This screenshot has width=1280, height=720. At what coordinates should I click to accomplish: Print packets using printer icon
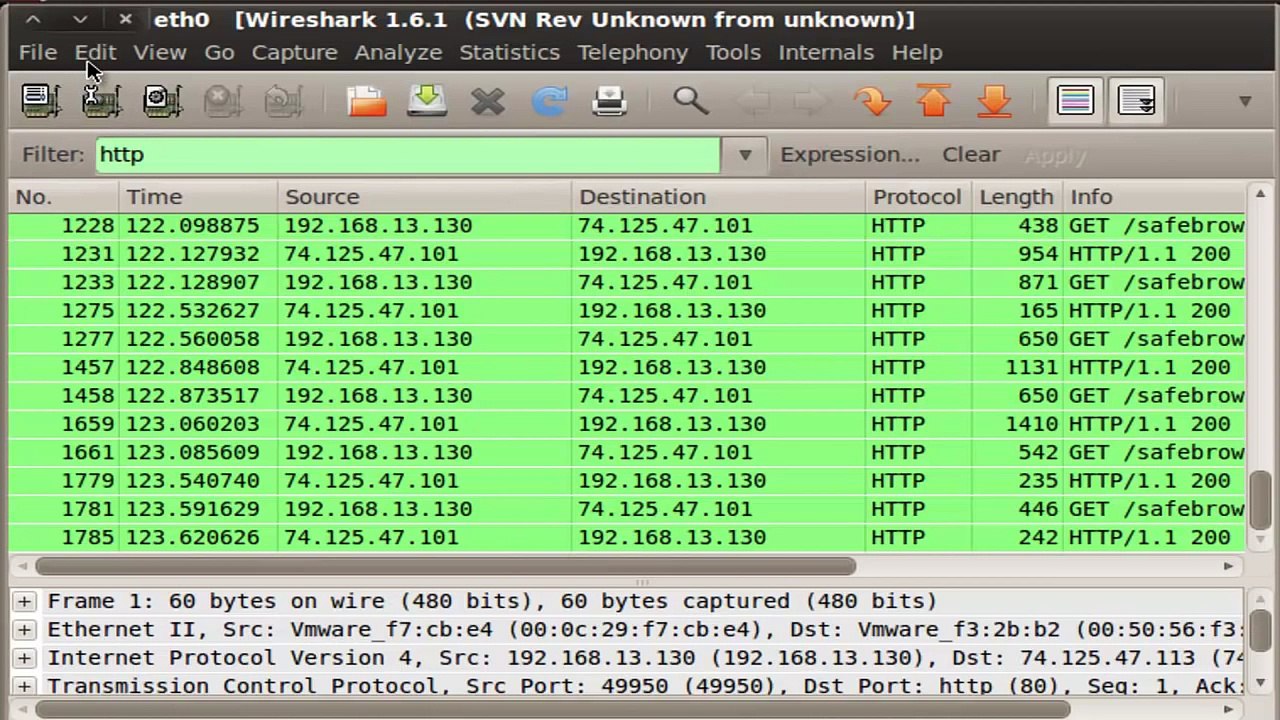[x=610, y=100]
